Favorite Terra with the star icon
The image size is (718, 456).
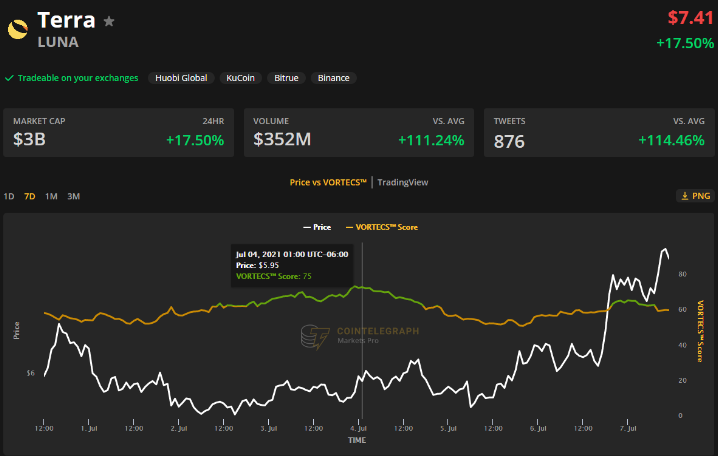(109, 21)
